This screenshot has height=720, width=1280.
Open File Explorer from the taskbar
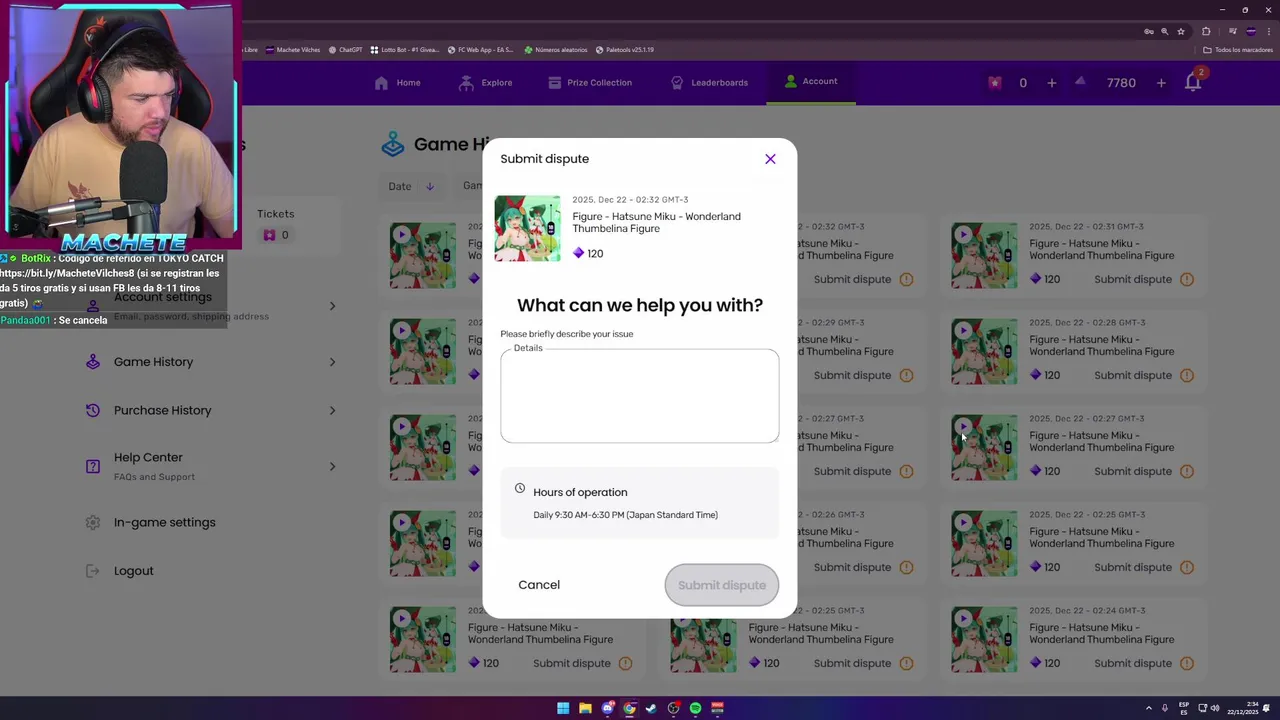pos(585,708)
